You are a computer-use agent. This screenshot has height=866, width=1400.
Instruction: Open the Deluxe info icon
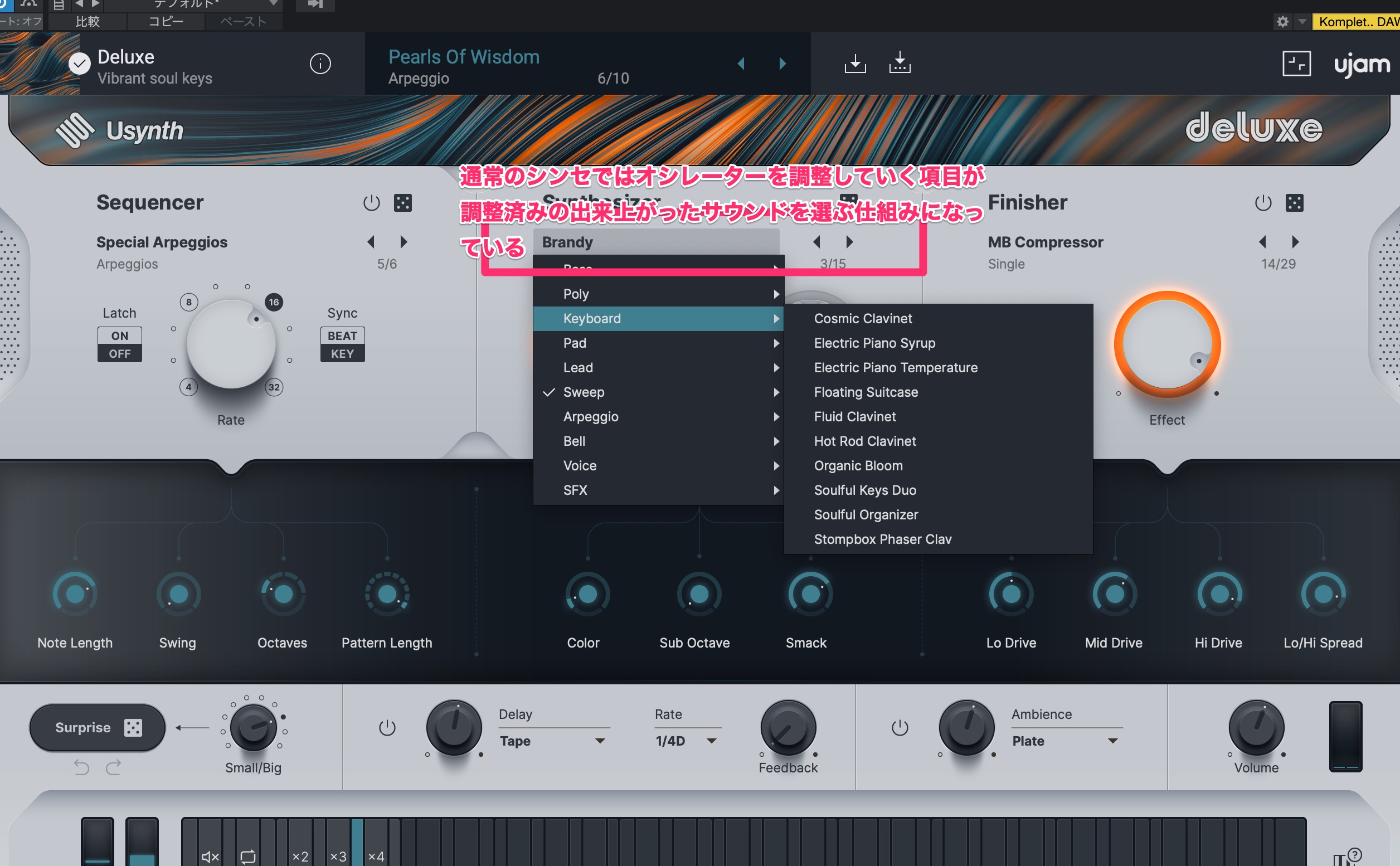pyautogui.click(x=320, y=64)
